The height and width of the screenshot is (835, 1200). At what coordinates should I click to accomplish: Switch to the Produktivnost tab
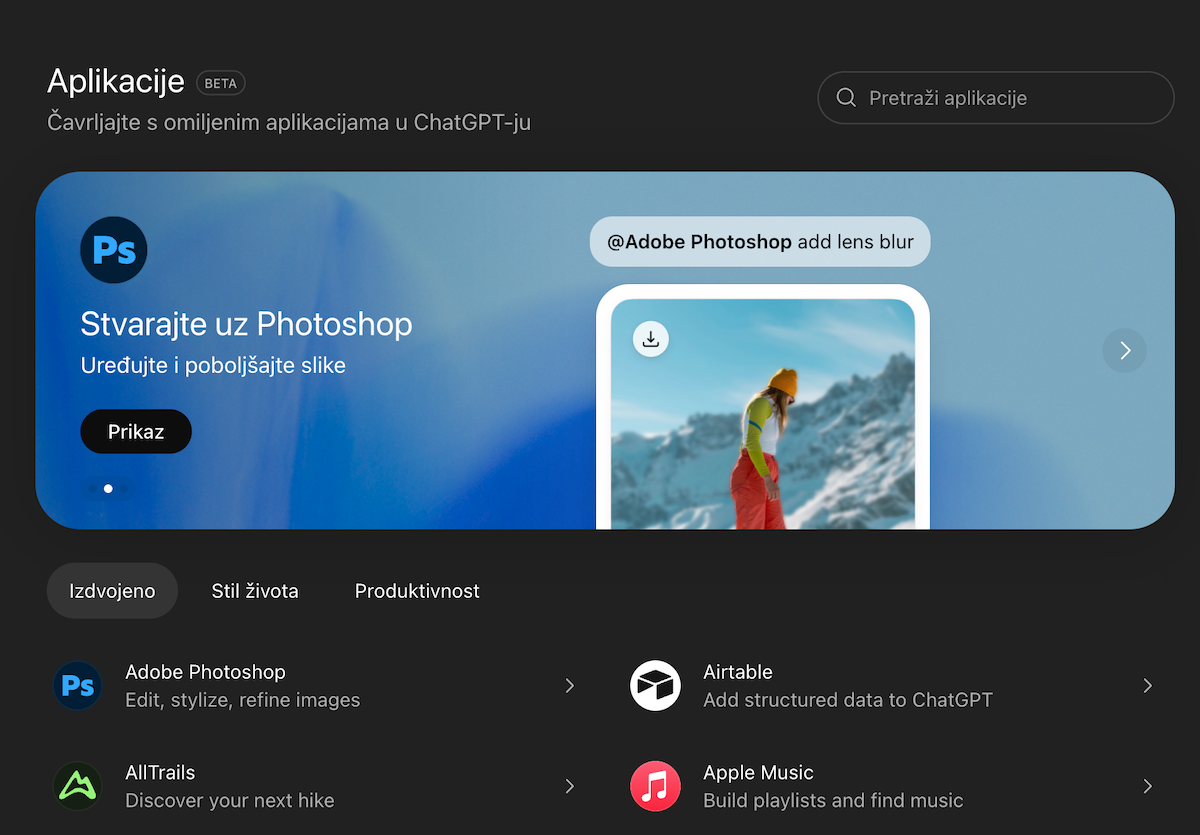click(417, 591)
